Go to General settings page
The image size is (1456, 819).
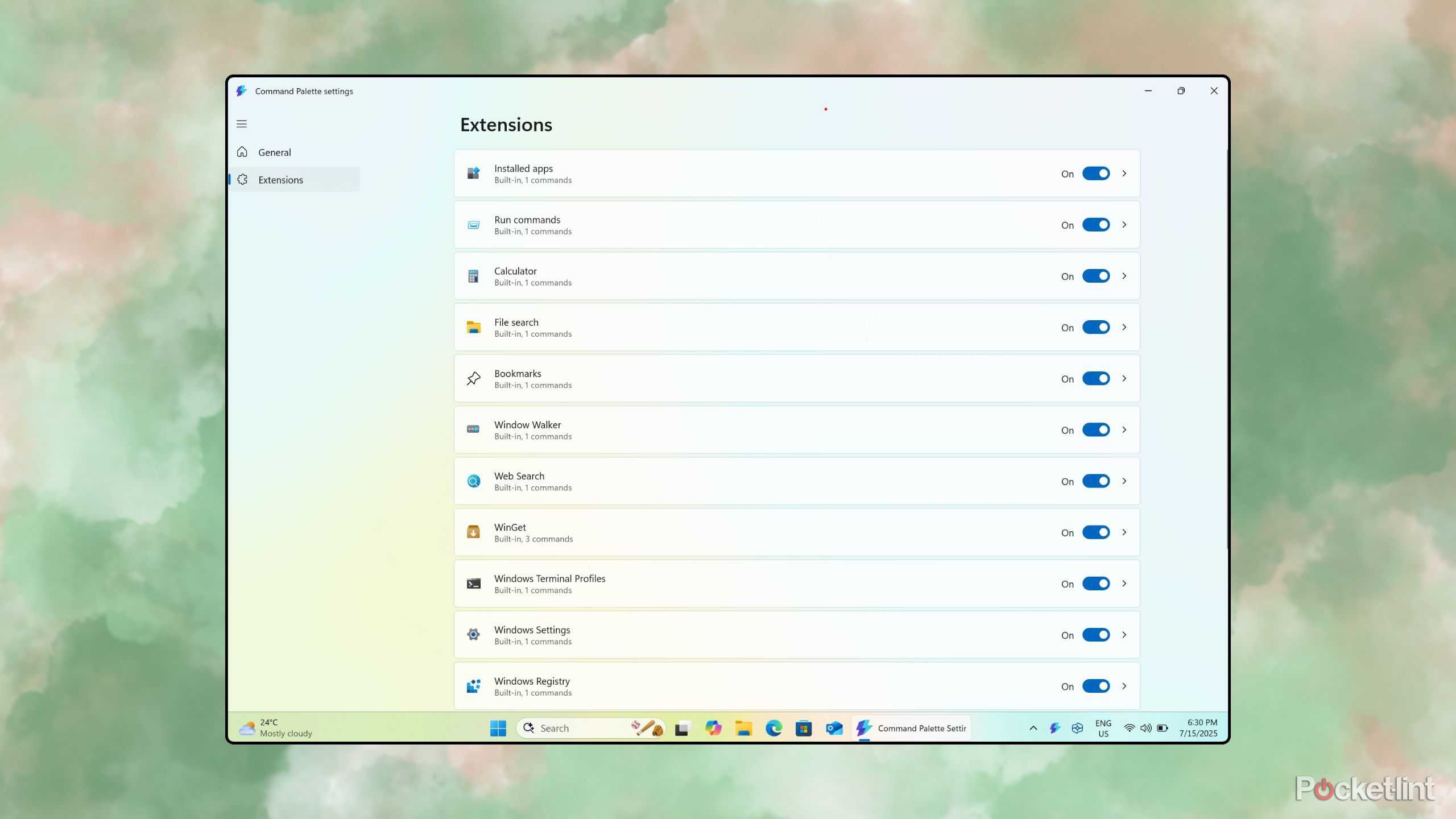[275, 152]
